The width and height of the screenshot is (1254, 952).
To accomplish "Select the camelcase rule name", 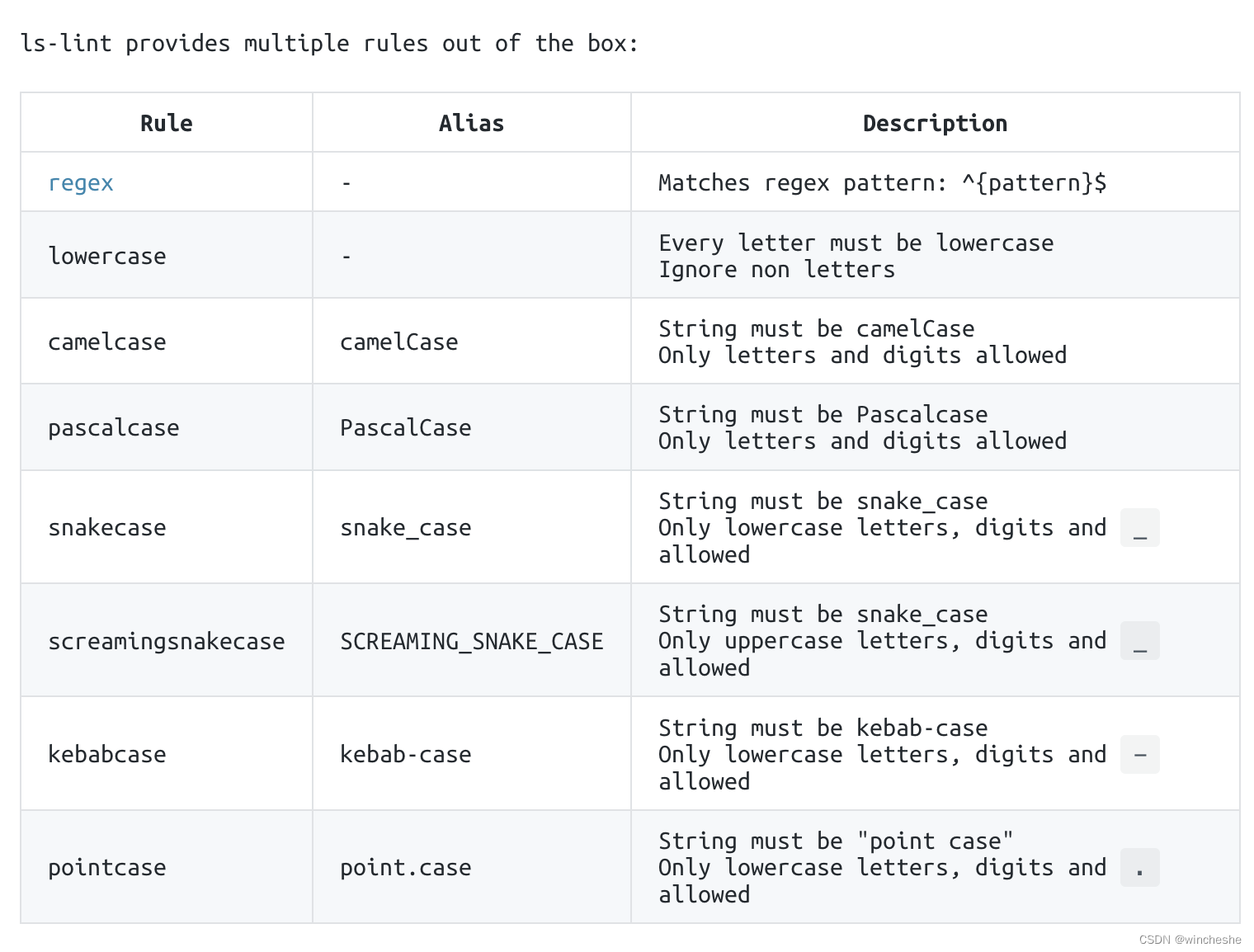I will [107, 342].
